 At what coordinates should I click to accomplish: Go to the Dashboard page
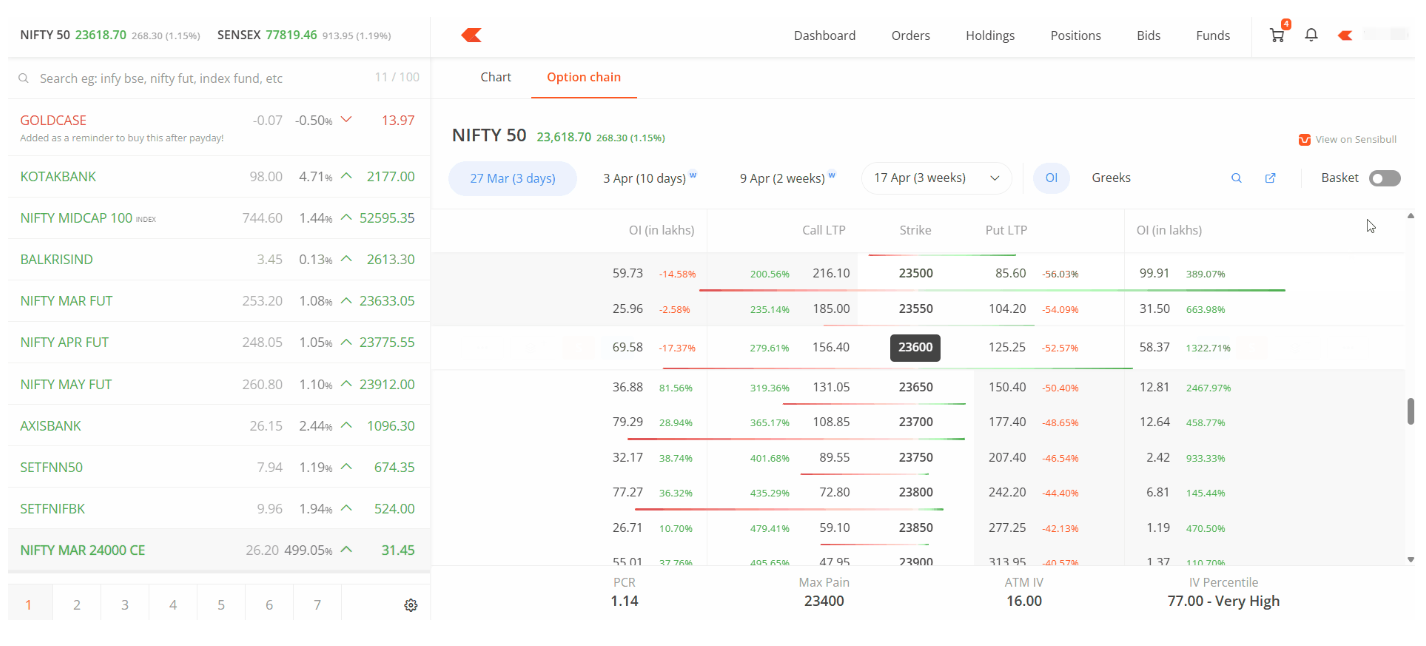(825, 35)
